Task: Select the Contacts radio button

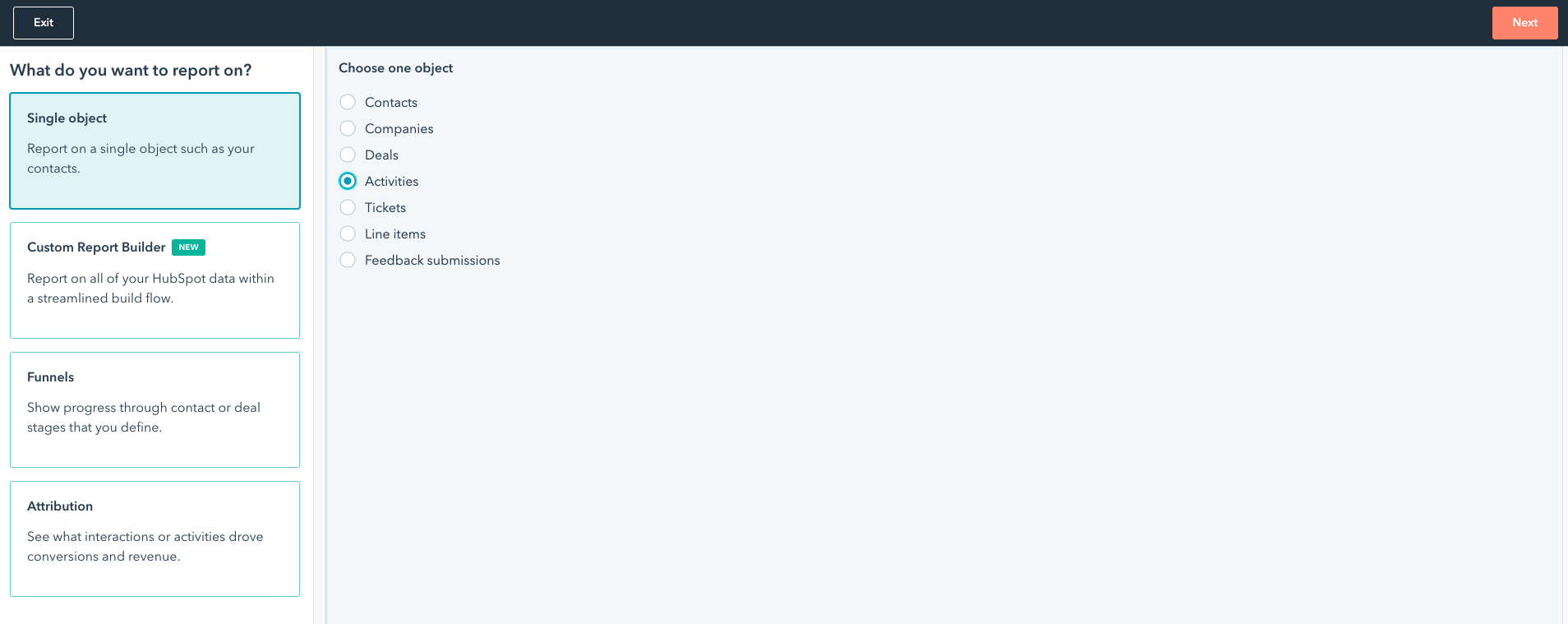Action: coord(348,102)
